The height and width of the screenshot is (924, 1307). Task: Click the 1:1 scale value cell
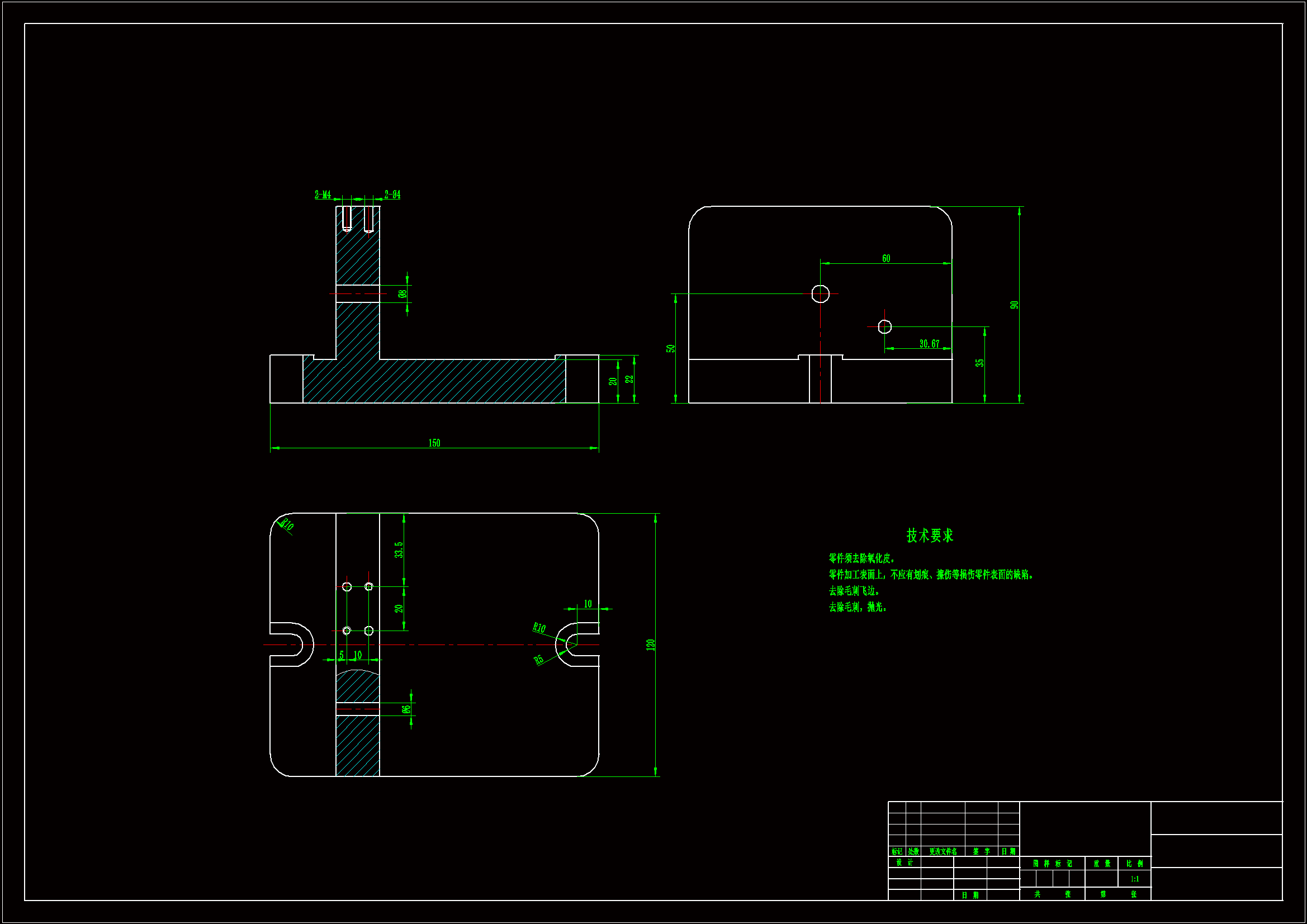pyautogui.click(x=1134, y=879)
